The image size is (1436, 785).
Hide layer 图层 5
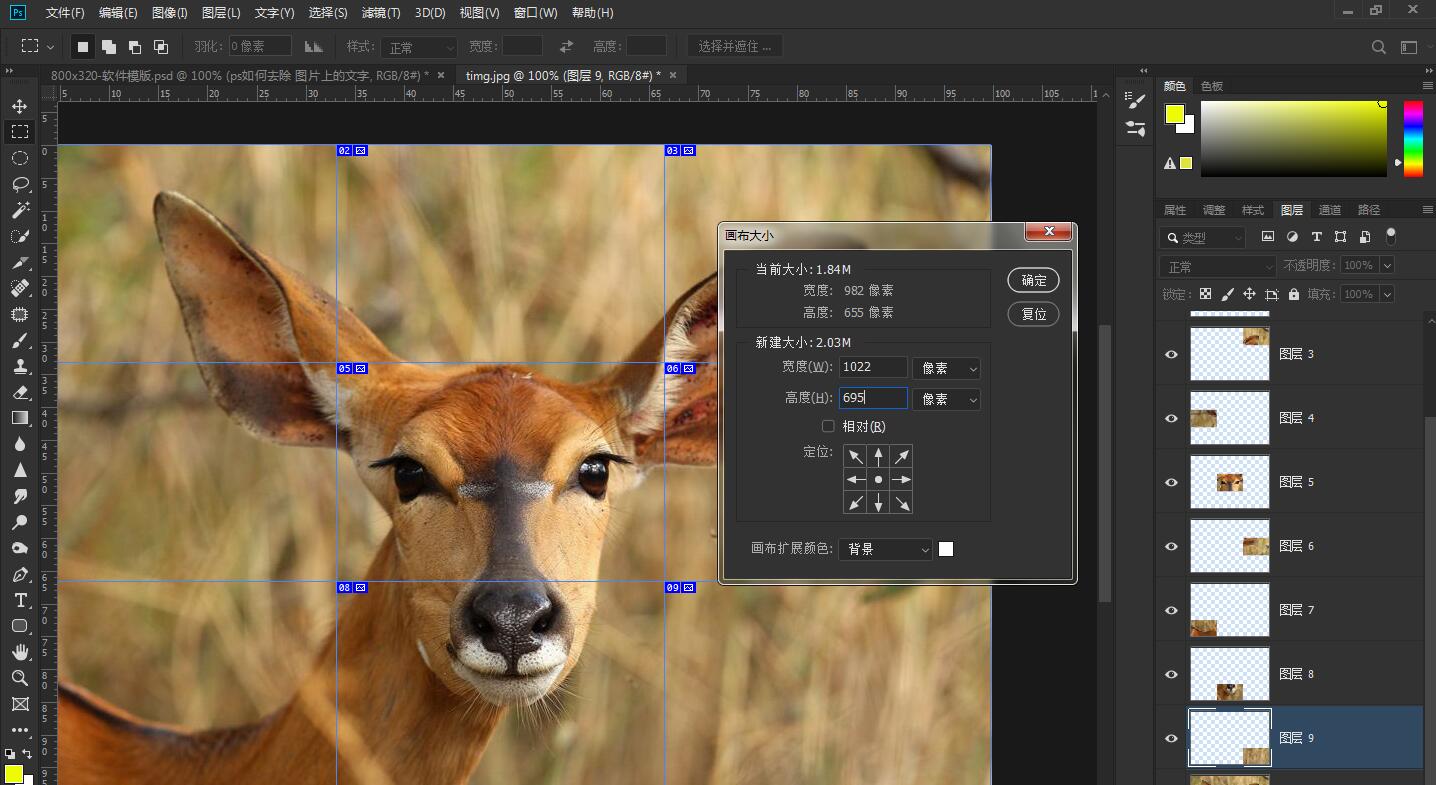click(x=1171, y=482)
